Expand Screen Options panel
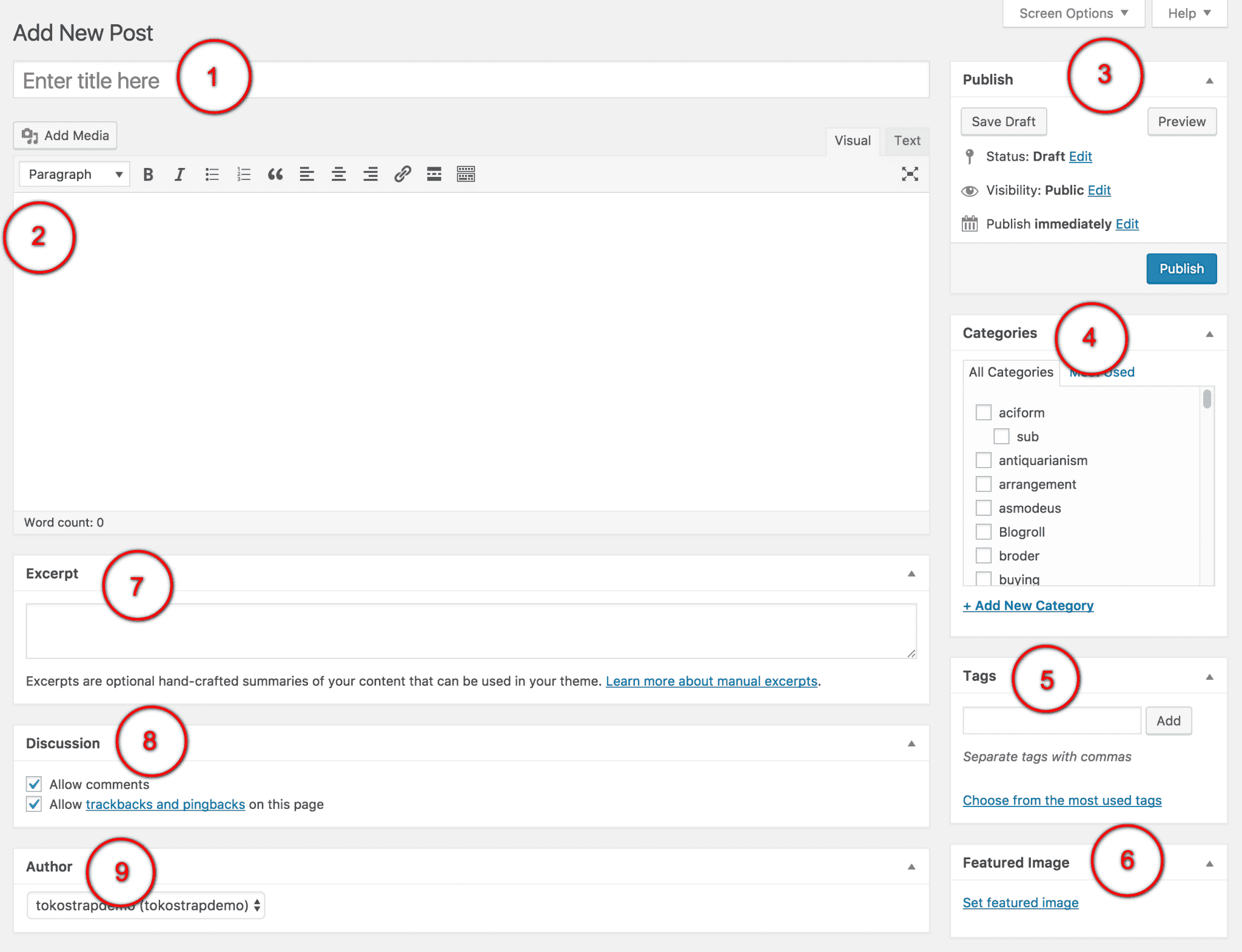 [x=1073, y=13]
